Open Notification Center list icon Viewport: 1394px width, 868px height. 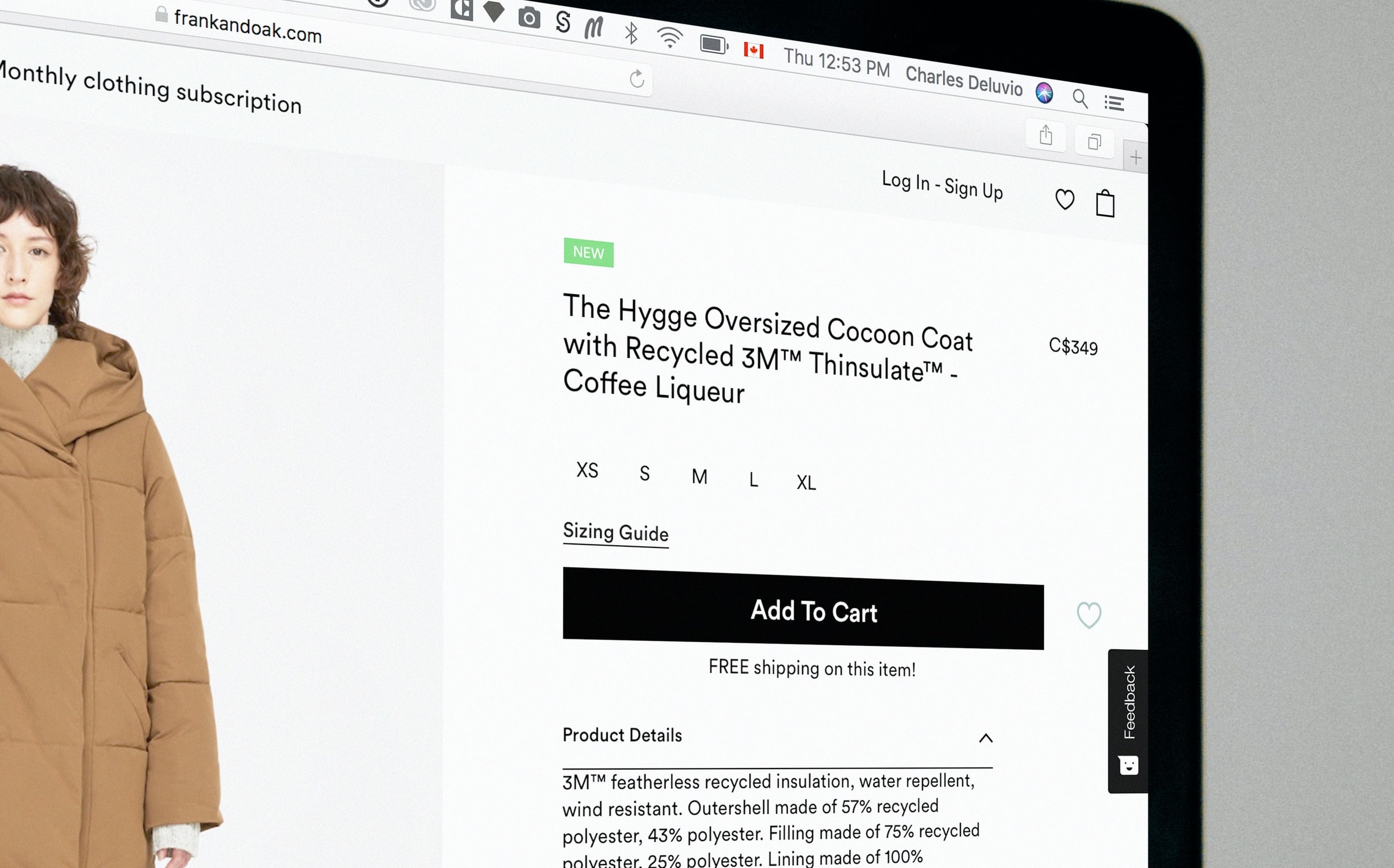(x=1114, y=103)
